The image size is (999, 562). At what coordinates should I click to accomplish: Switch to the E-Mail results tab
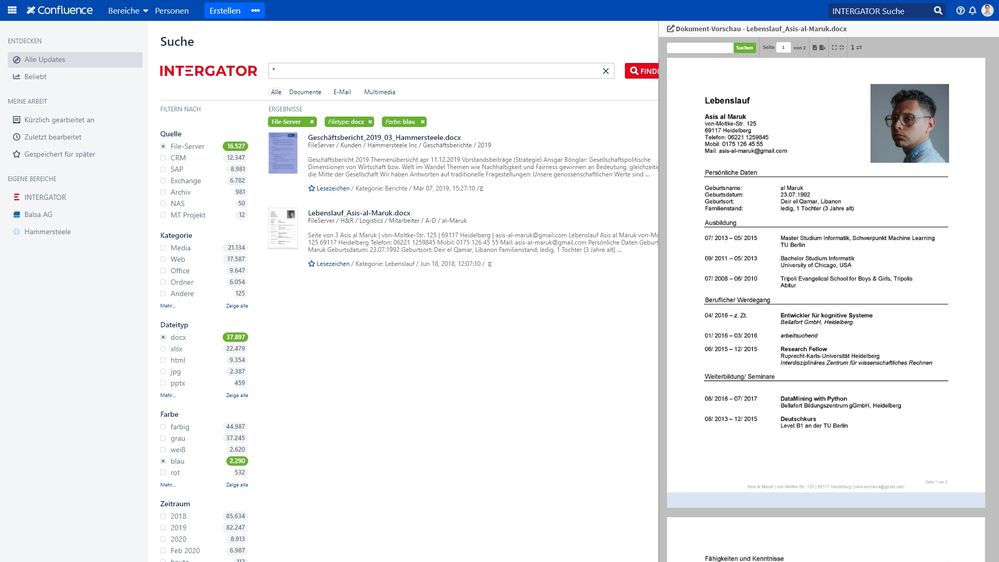pos(342,92)
